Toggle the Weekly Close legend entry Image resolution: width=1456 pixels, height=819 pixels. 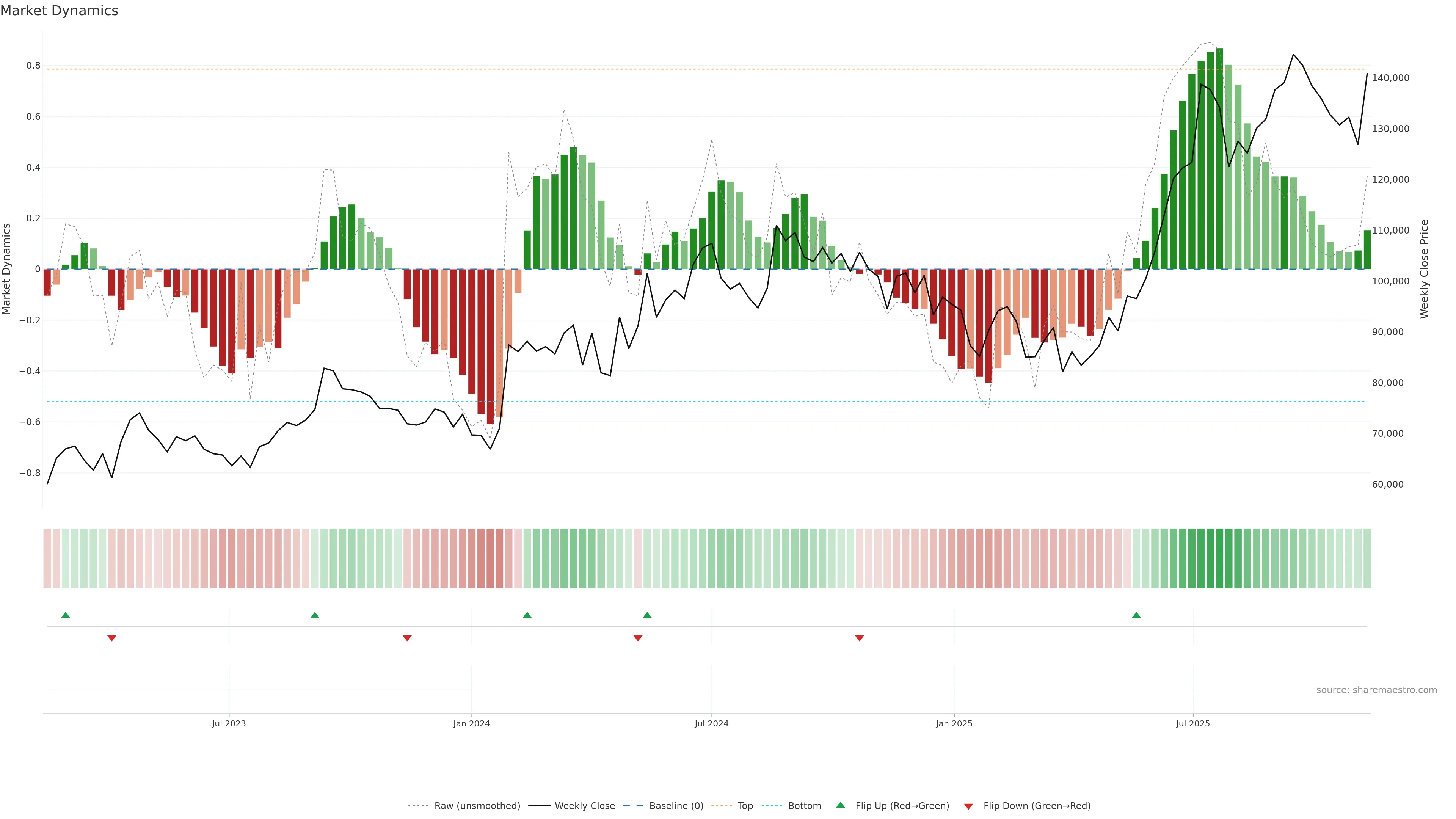(584, 806)
